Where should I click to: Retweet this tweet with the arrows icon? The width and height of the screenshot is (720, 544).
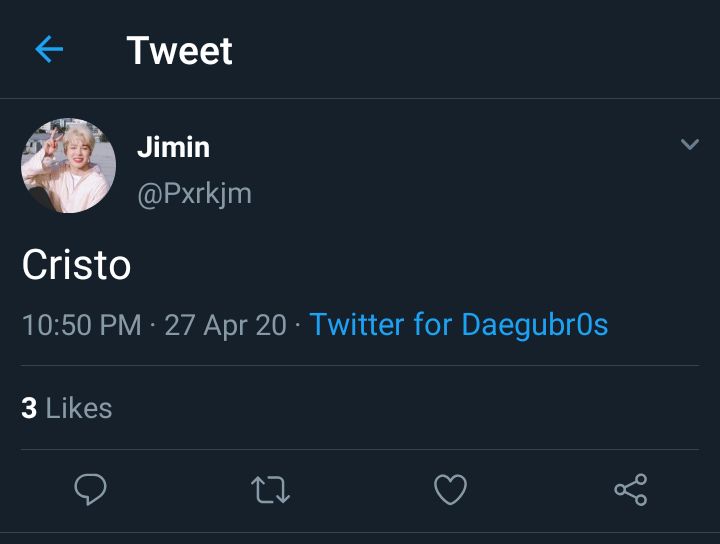tap(270, 490)
